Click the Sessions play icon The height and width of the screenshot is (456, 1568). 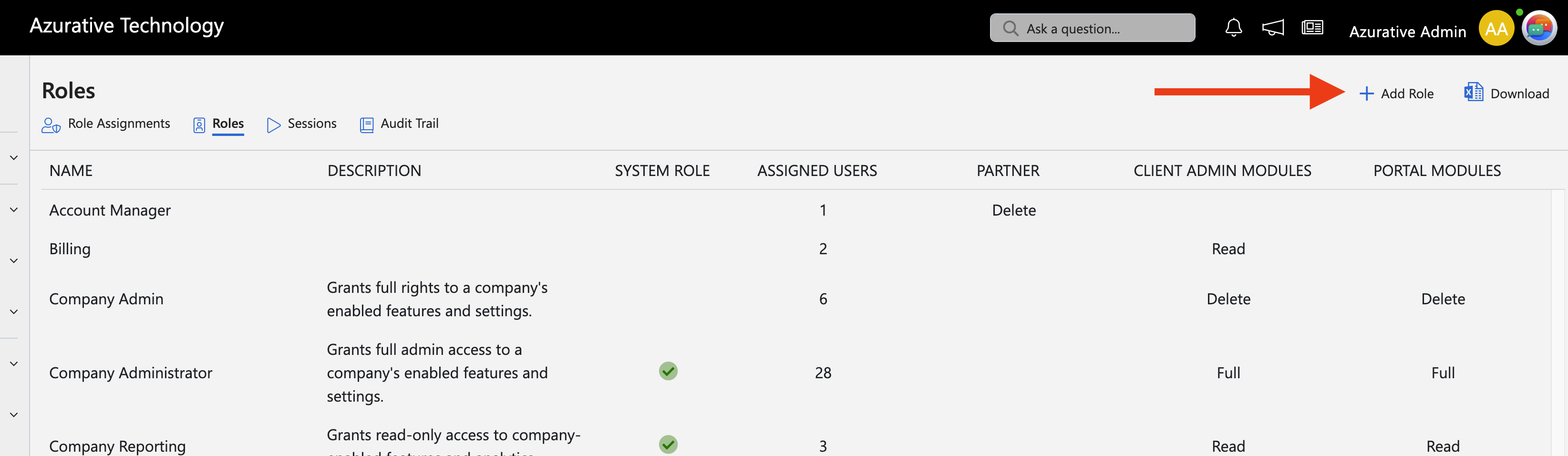(274, 125)
